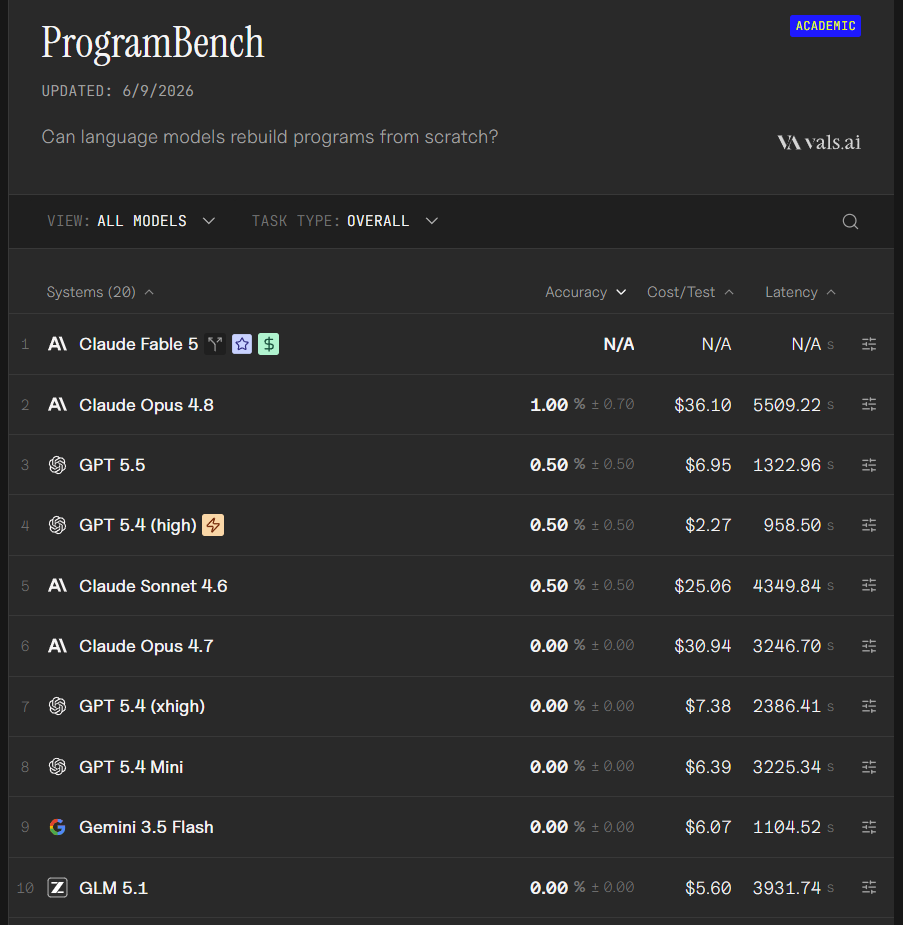
Task: Open the Claude Sonnet 4.6 model link
Action: point(153,586)
